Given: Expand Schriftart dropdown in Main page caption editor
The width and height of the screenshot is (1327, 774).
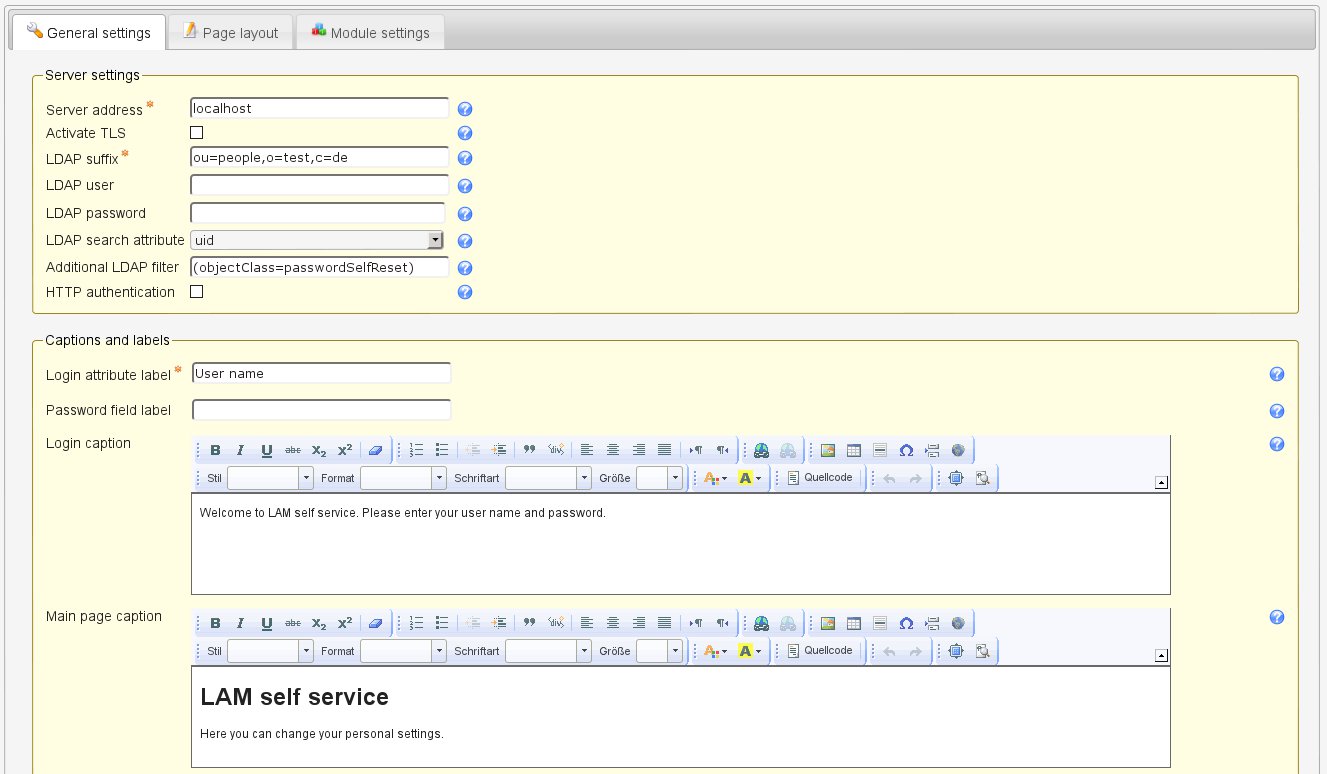Looking at the screenshot, I should click(x=584, y=651).
